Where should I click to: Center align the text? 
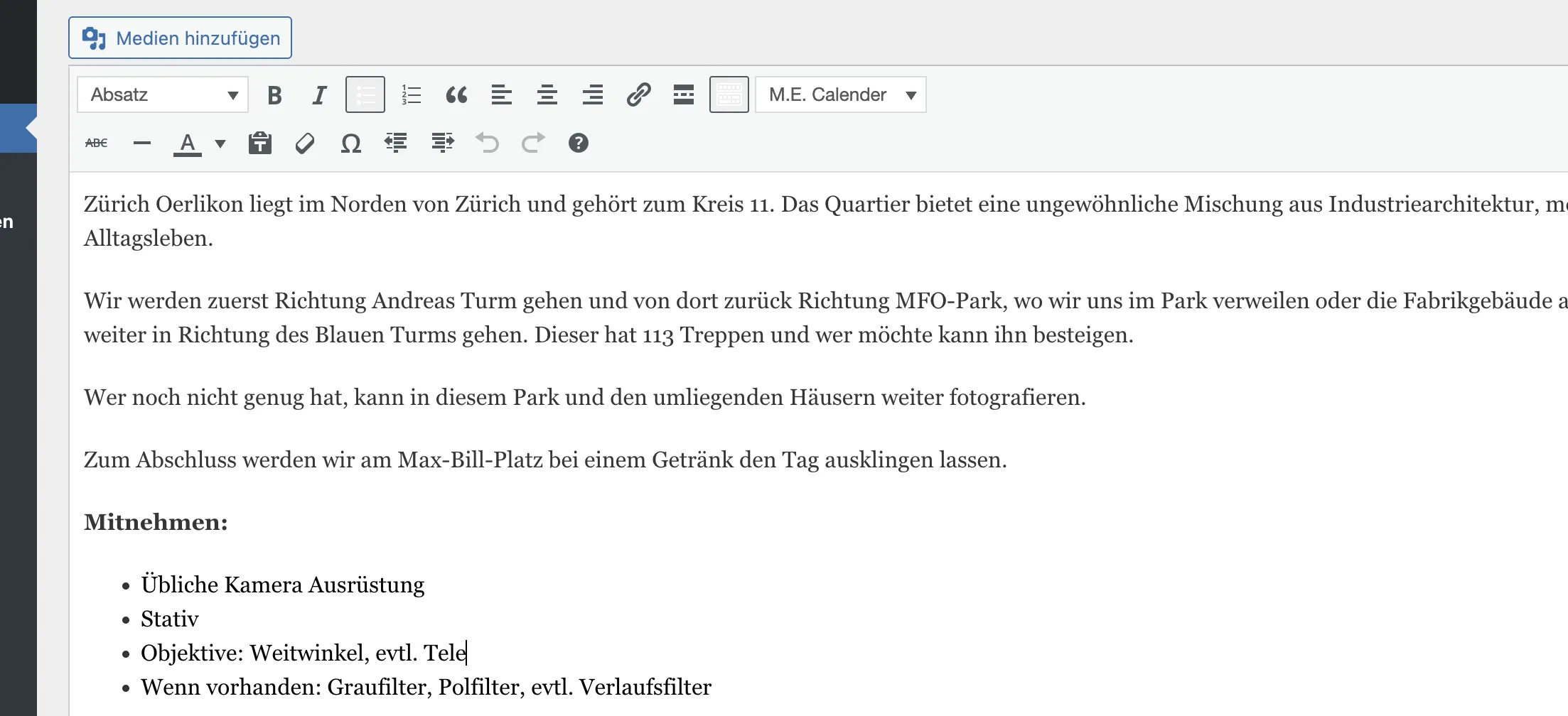(547, 94)
